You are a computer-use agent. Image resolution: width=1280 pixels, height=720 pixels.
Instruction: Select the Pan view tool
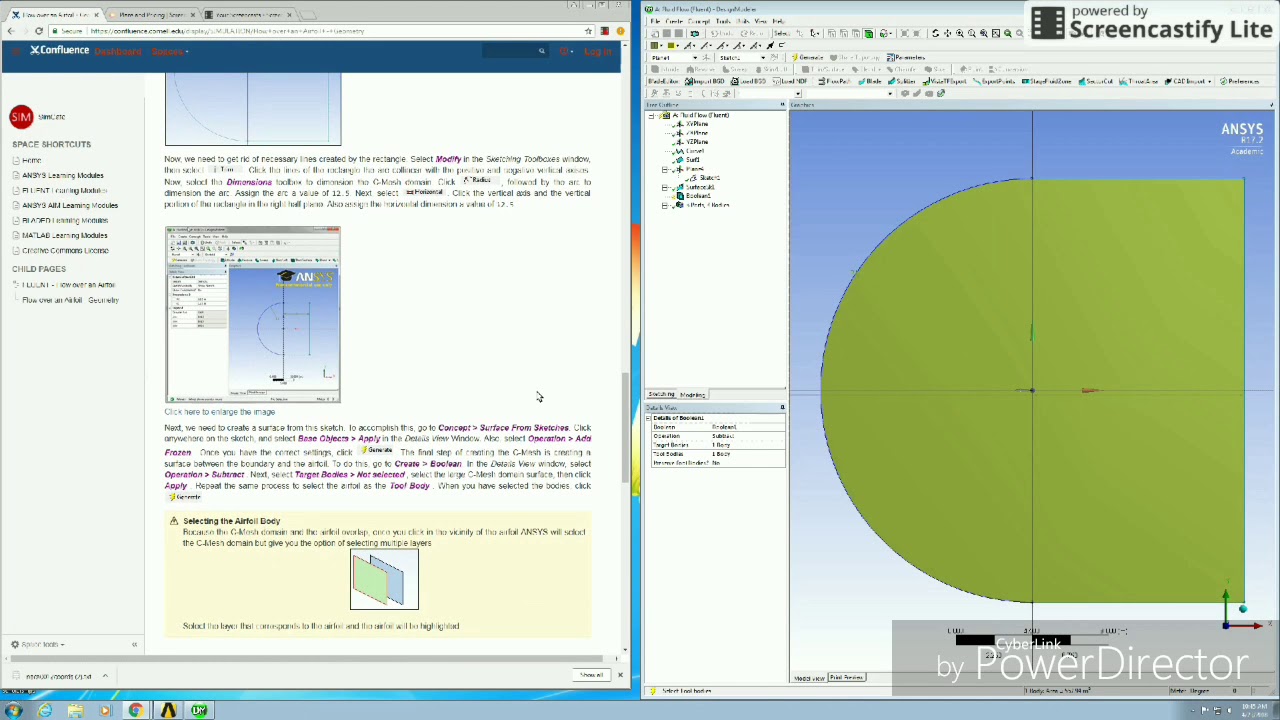point(947,33)
